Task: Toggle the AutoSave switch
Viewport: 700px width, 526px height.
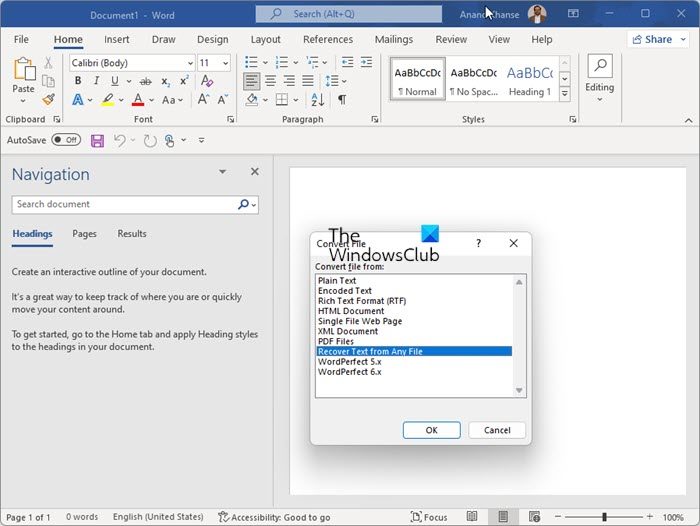Action: click(x=66, y=140)
